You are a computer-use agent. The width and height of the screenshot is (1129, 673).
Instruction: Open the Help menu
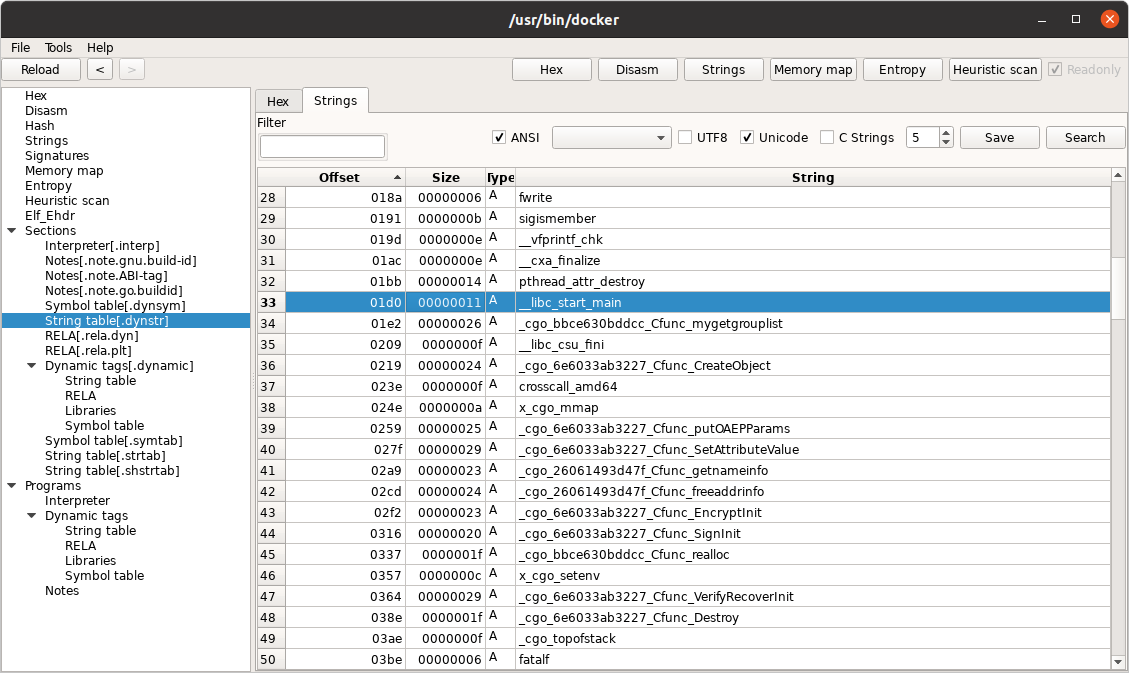point(100,48)
